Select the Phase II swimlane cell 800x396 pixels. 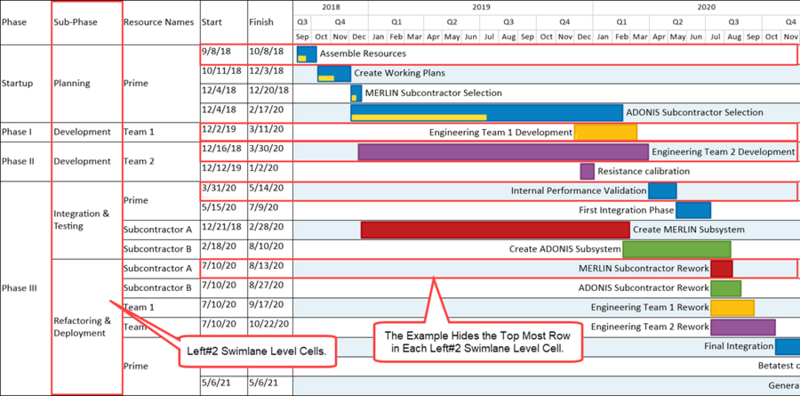pos(25,161)
